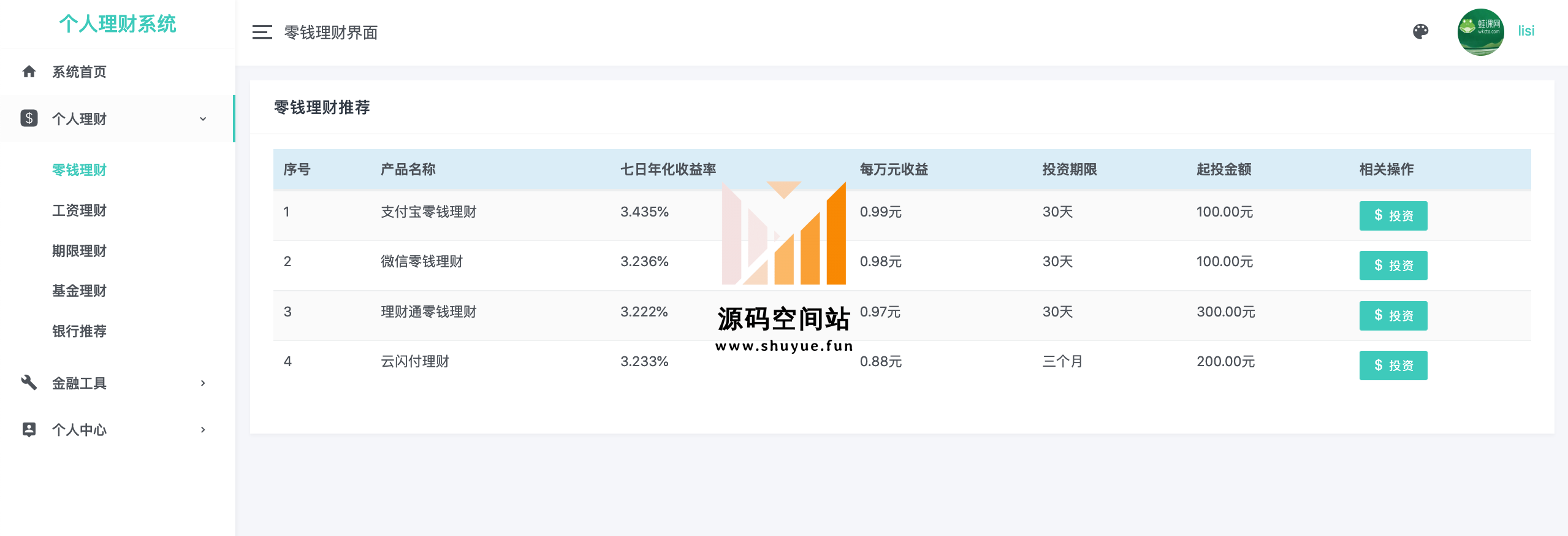Select 零钱理财 in the sidebar
The height and width of the screenshot is (536, 1568).
click(79, 170)
